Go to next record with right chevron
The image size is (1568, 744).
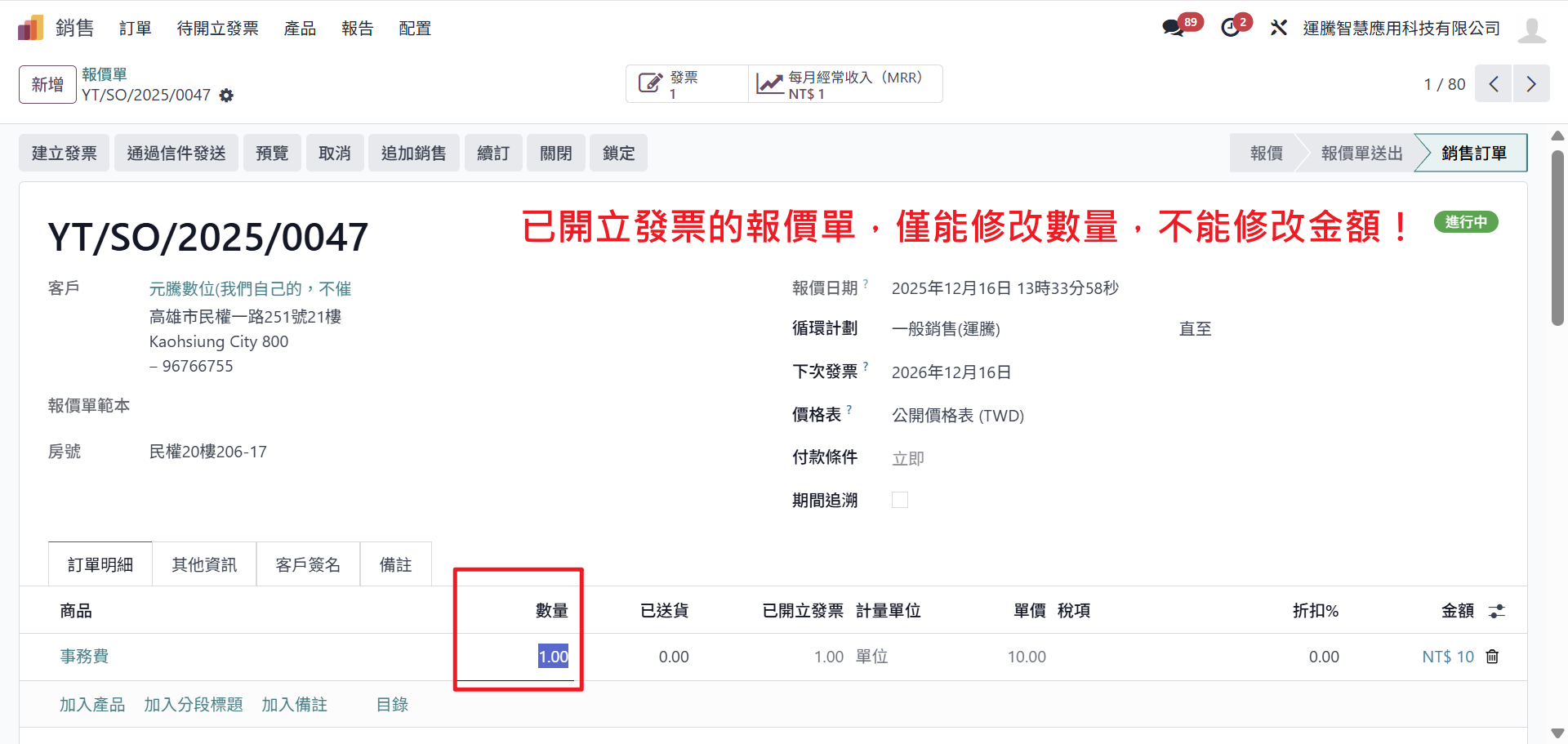pyautogui.click(x=1531, y=84)
